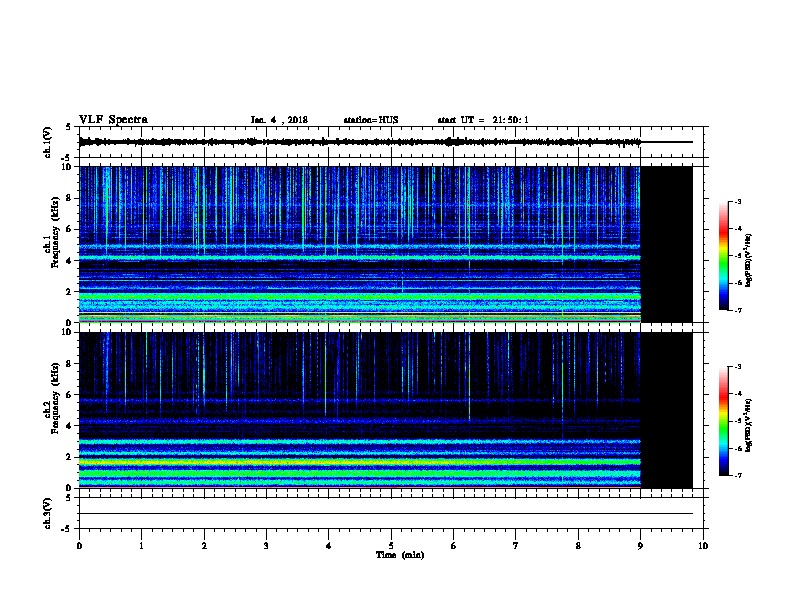Click time axis tick label "8"
This screenshot has width=792, height=612.
[x=578, y=545]
